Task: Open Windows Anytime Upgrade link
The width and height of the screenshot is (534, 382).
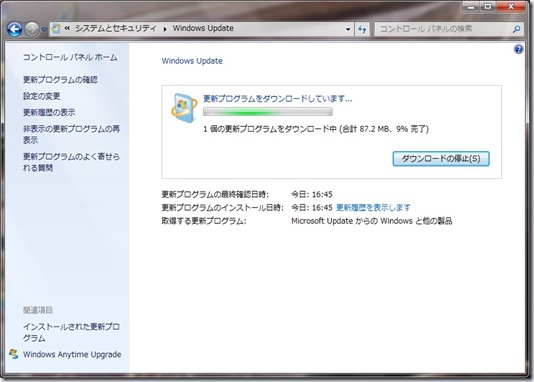Action: 72,354
